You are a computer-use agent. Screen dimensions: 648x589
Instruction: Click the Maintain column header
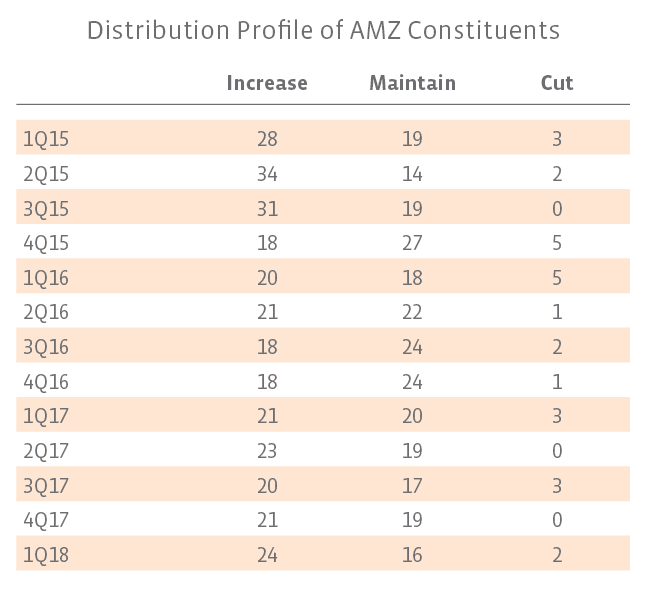[412, 82]
